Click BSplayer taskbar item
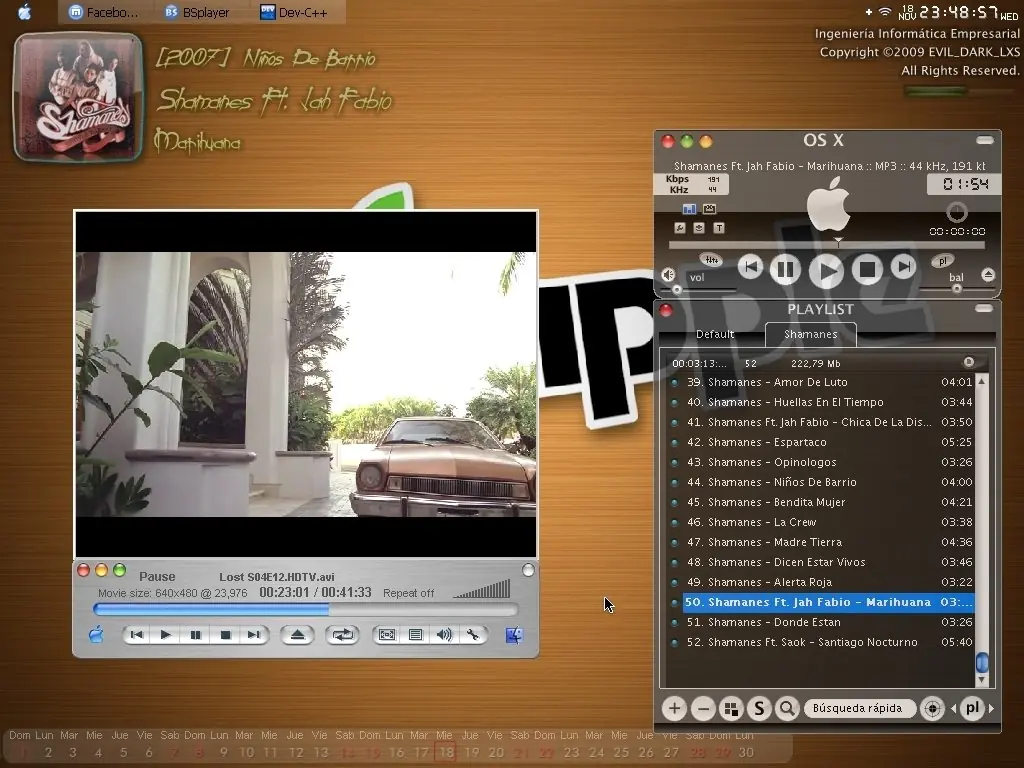The height and width of the screenshot is (768, 1024). click(x=198, y=12)
